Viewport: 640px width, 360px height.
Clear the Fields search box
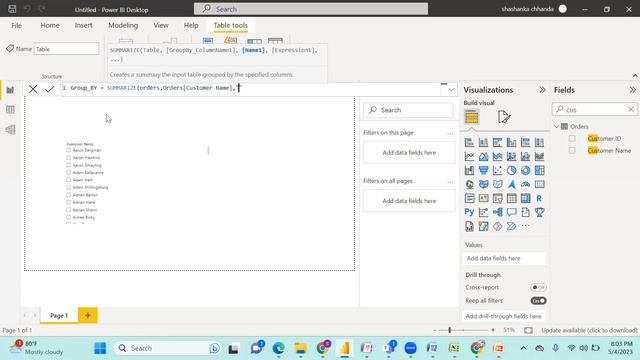pyautogui.click(x=631, y=109)
